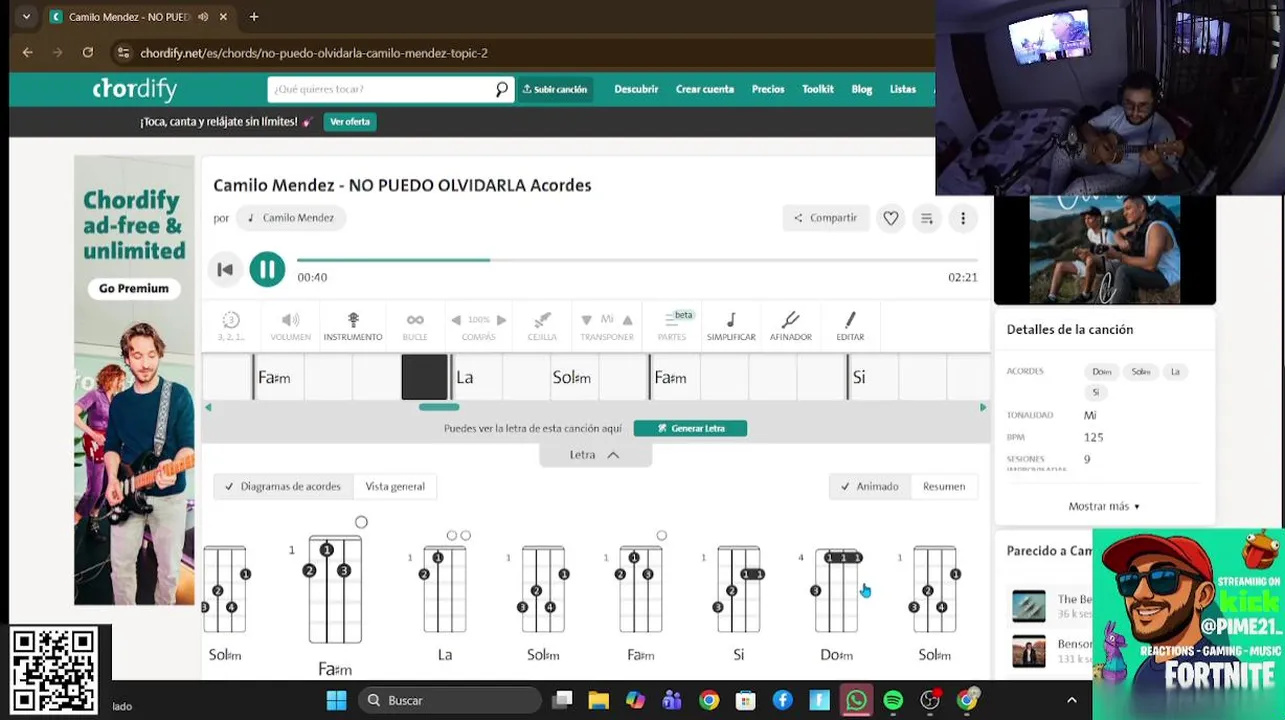The image size is (1285, 720).
Task: Click the song video thumbnail
Action: (x=1104, y=250)
